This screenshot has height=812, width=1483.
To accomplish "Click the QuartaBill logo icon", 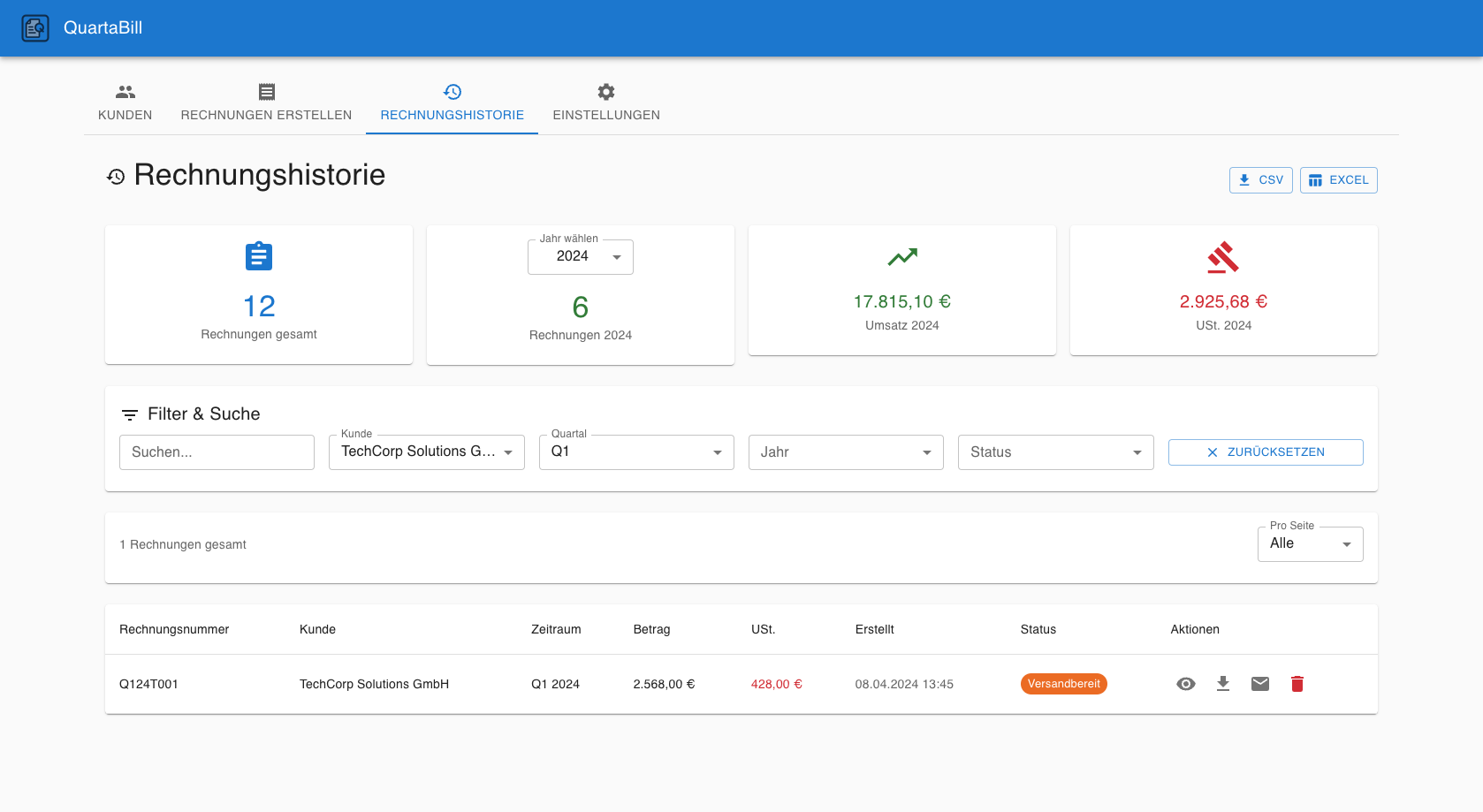I will click(x=35, y=27).
